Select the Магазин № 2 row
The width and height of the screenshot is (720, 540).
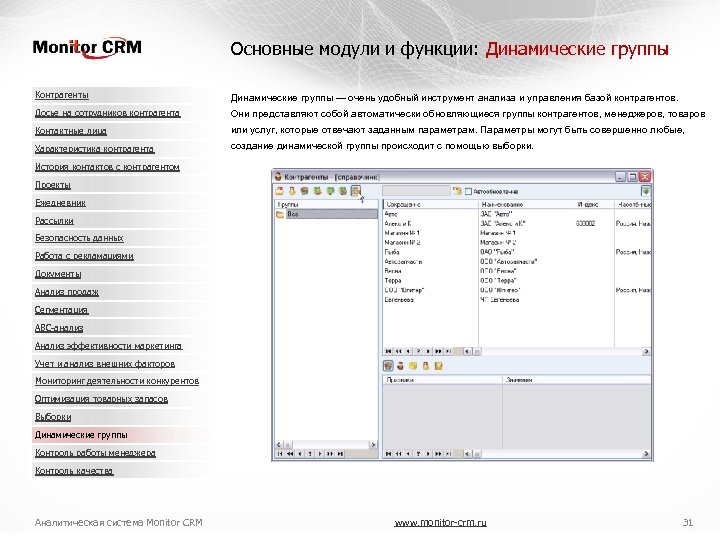coord(517,242)
